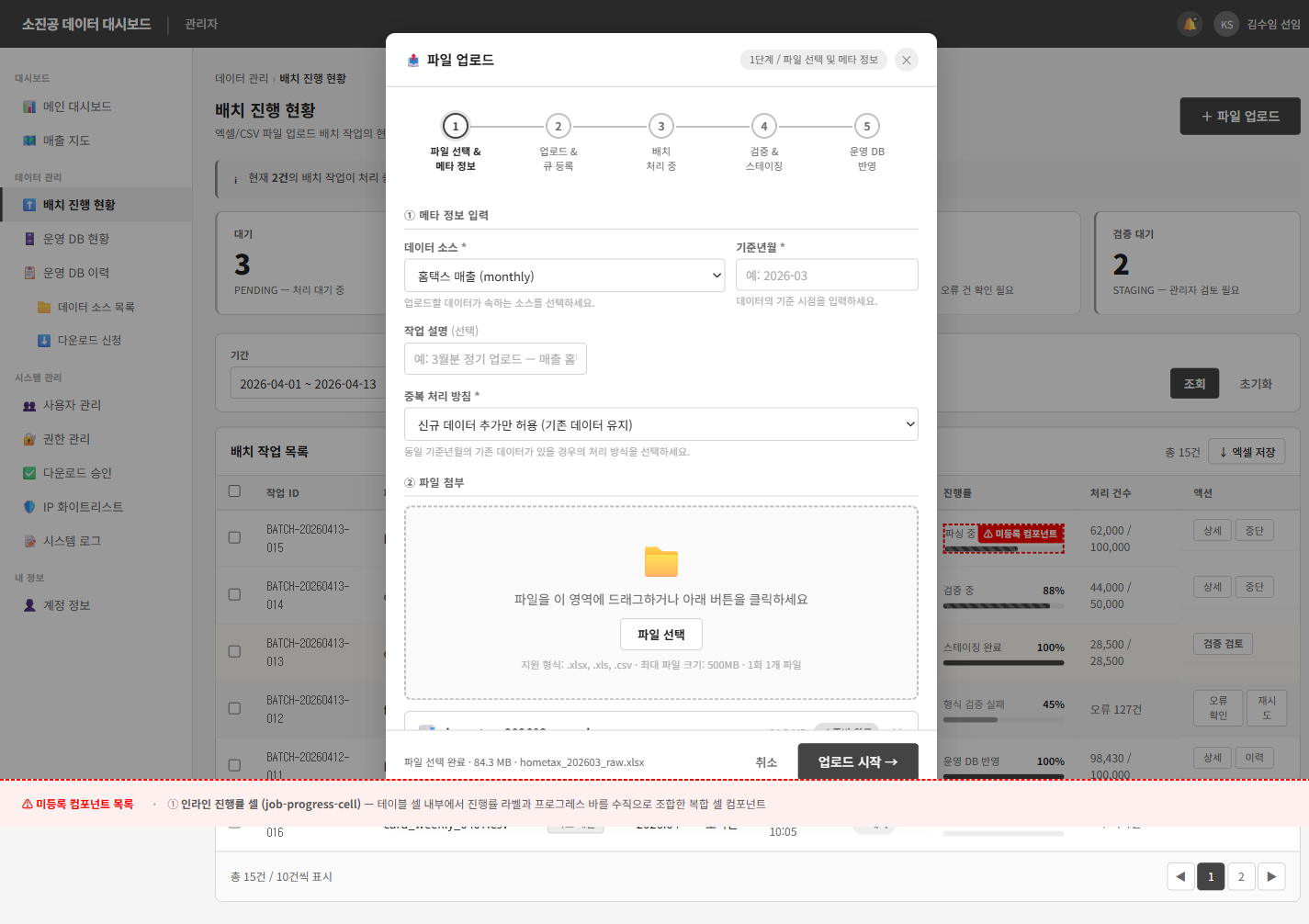Viewport: 1309px width, 924px height.
Task: Check the row BATCH-20260413-012
Action: [x=234, y=708]
